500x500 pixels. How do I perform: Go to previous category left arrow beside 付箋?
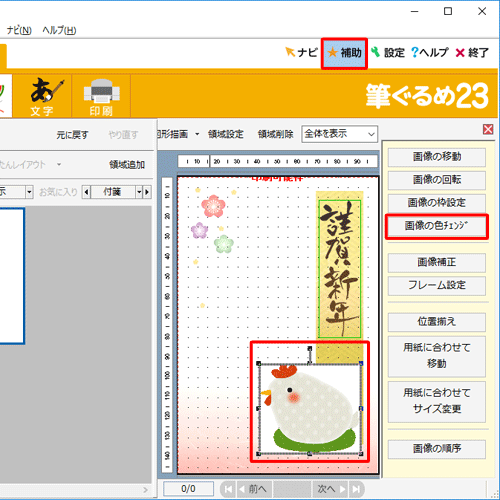(86, 192)
